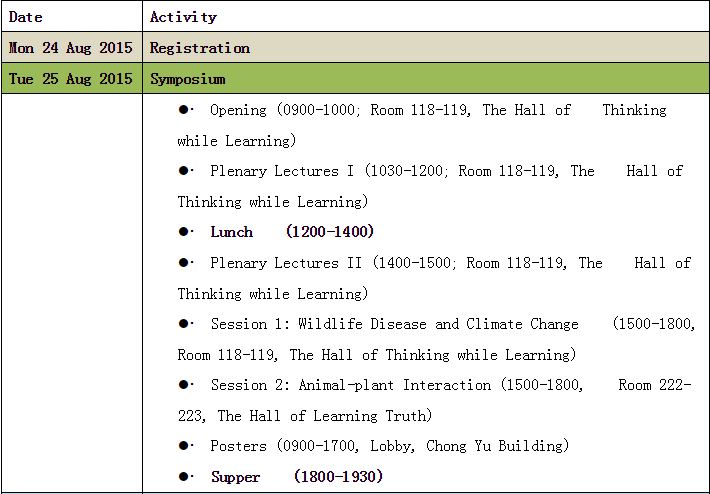Click the bold Lunch text
The image size is (710, 494).
pyautogui.click(x=232, y=232)
